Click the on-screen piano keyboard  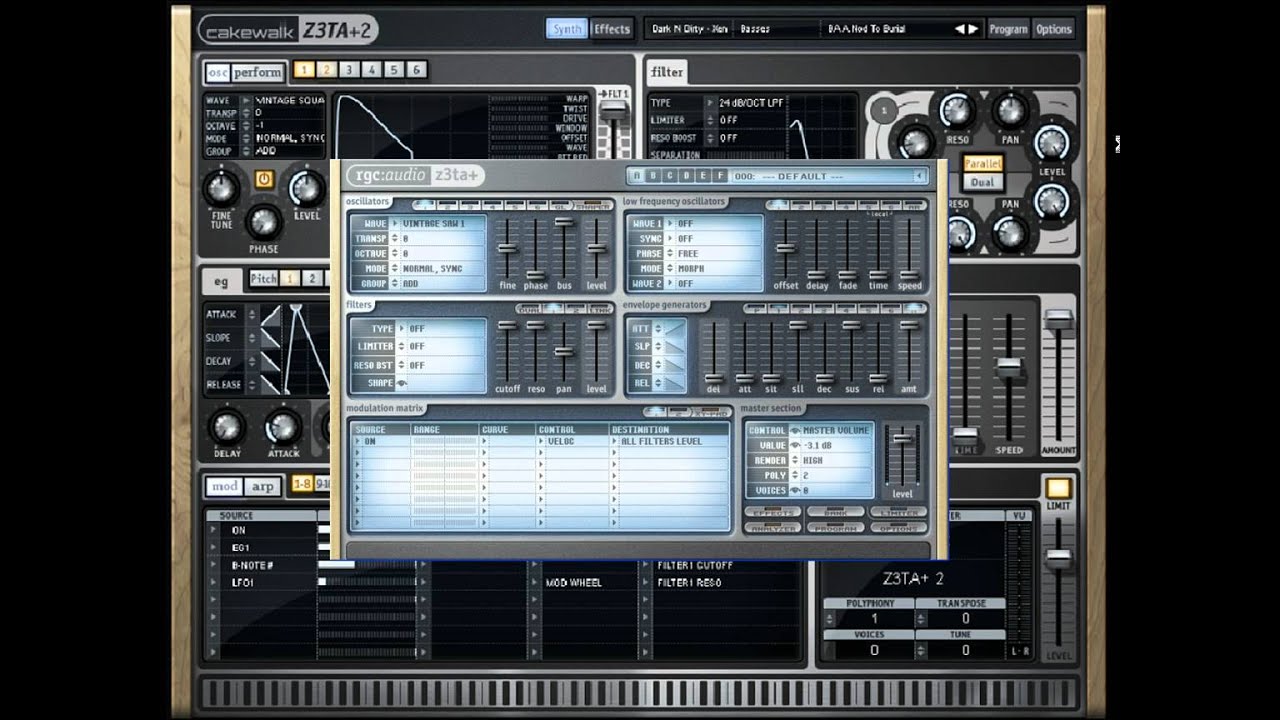click(x=638, y=693)
